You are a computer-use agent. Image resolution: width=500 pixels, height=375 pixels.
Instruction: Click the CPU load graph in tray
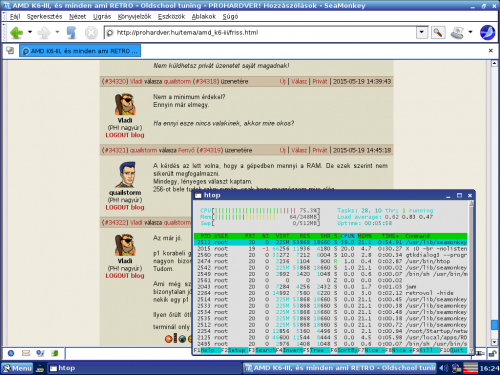coord(470,368)
